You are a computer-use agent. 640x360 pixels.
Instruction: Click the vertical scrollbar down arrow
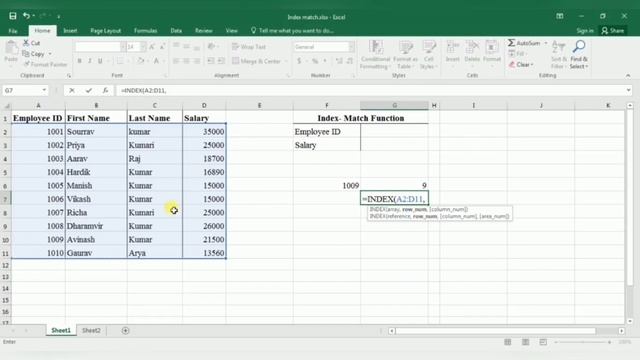629,321
